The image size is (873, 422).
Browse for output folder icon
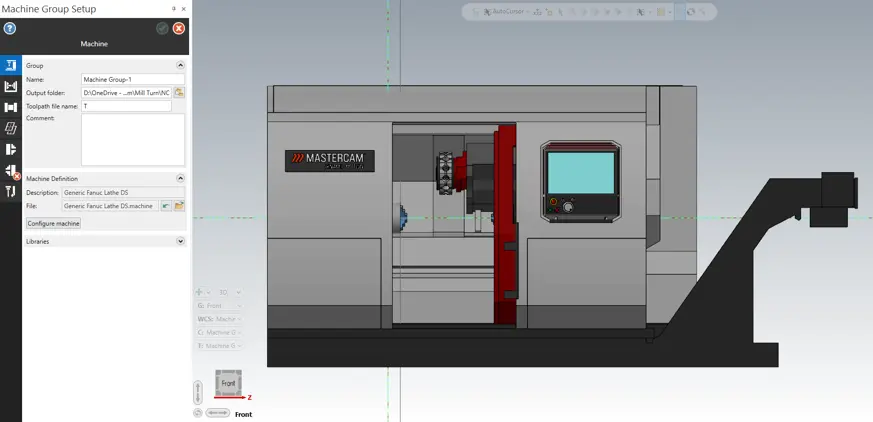179,92
